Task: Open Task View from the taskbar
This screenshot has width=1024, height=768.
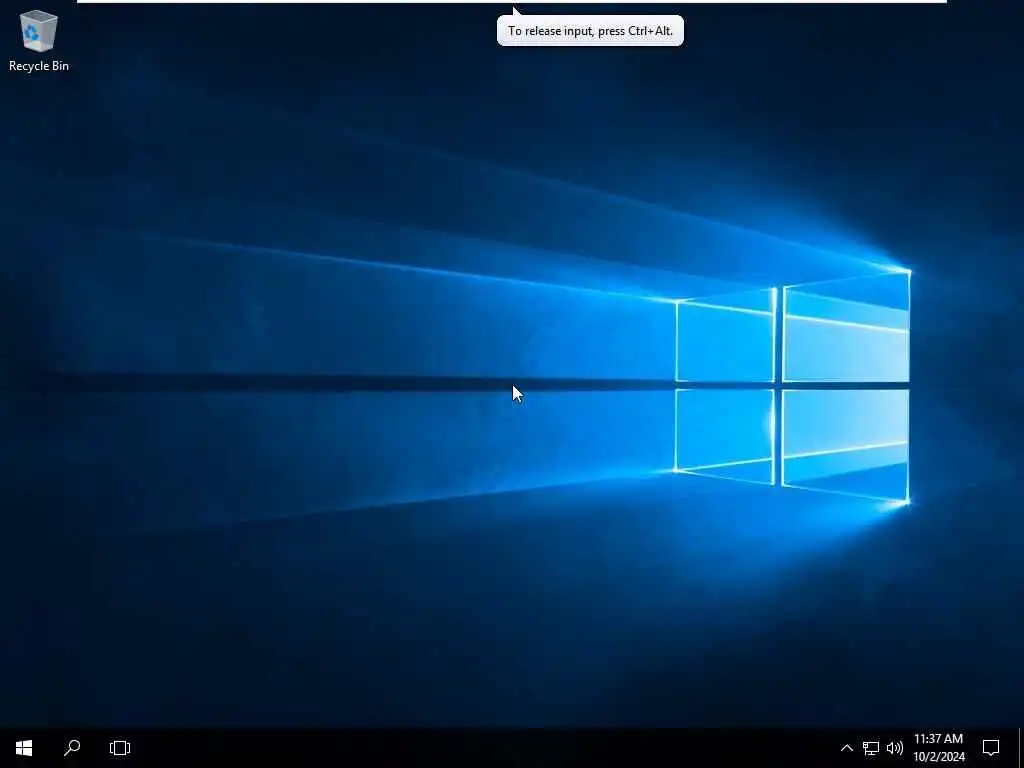Action: [x=120, y=748]
